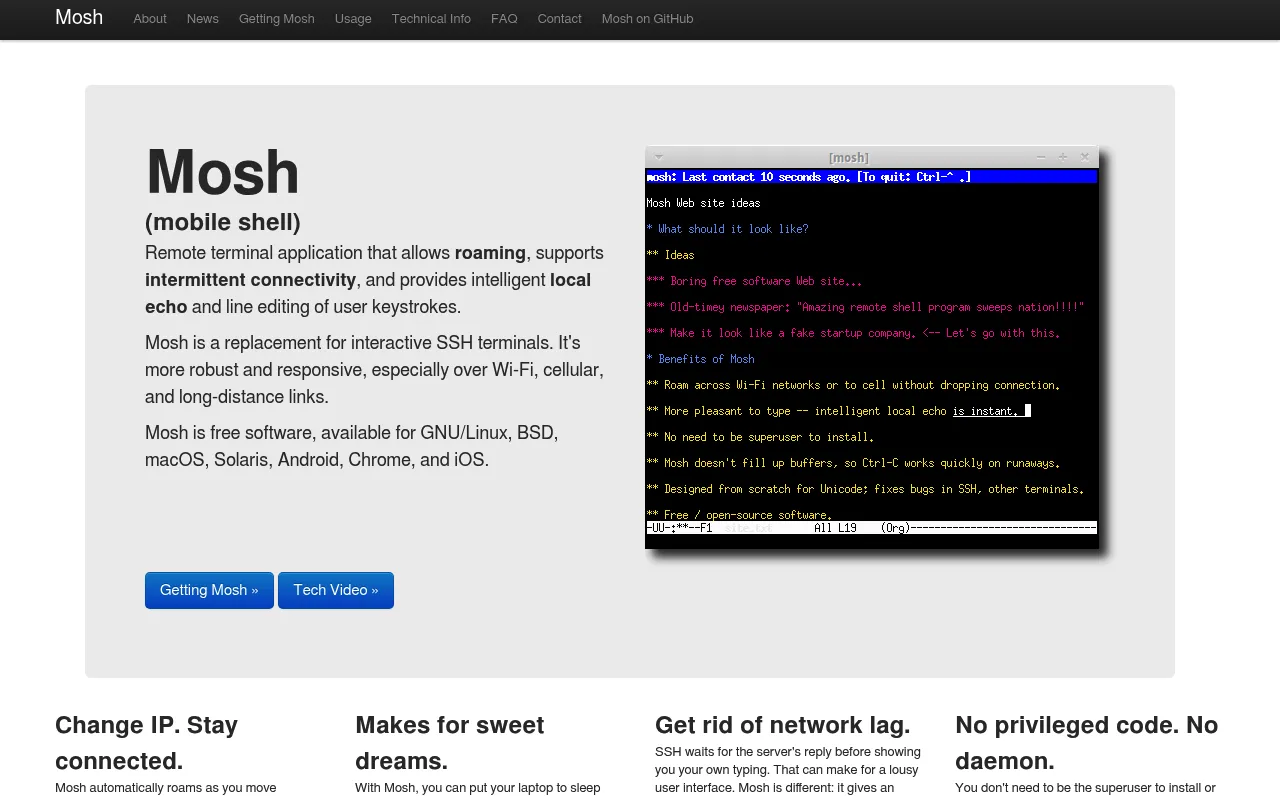Click 'No need to be superuser to install.' line

pyautogui.click(x=760, y=437)
